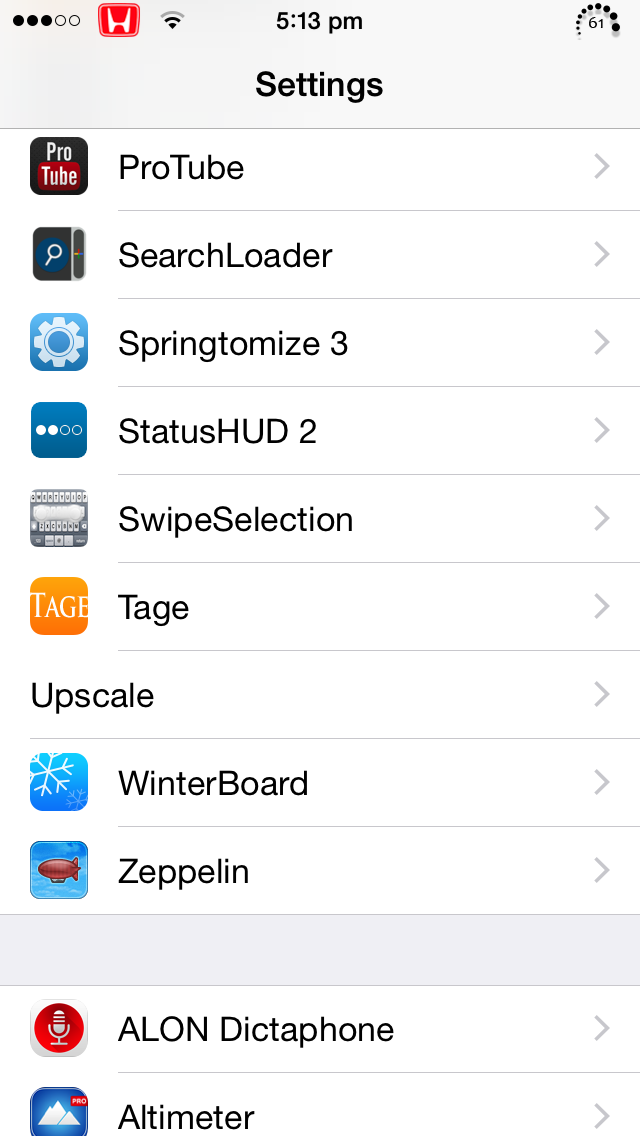Tap the Settings title header

click(319, 85)
